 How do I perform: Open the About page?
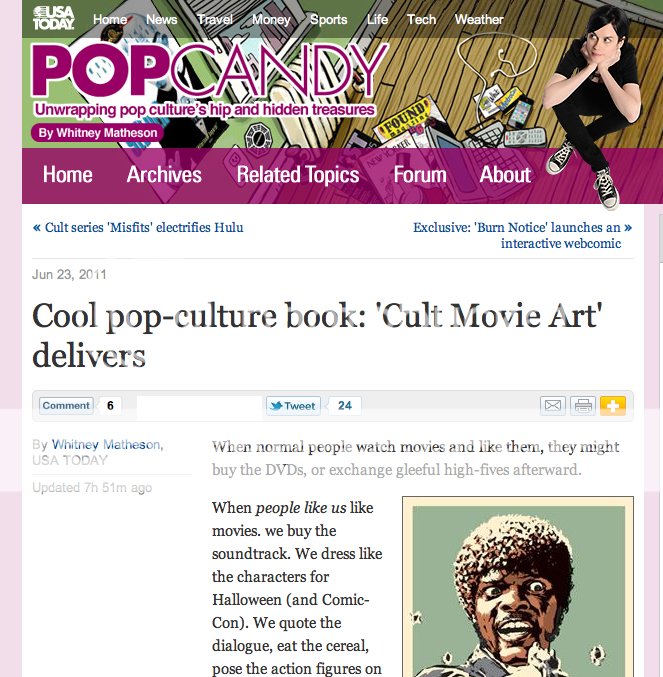[x=505, y=175]
